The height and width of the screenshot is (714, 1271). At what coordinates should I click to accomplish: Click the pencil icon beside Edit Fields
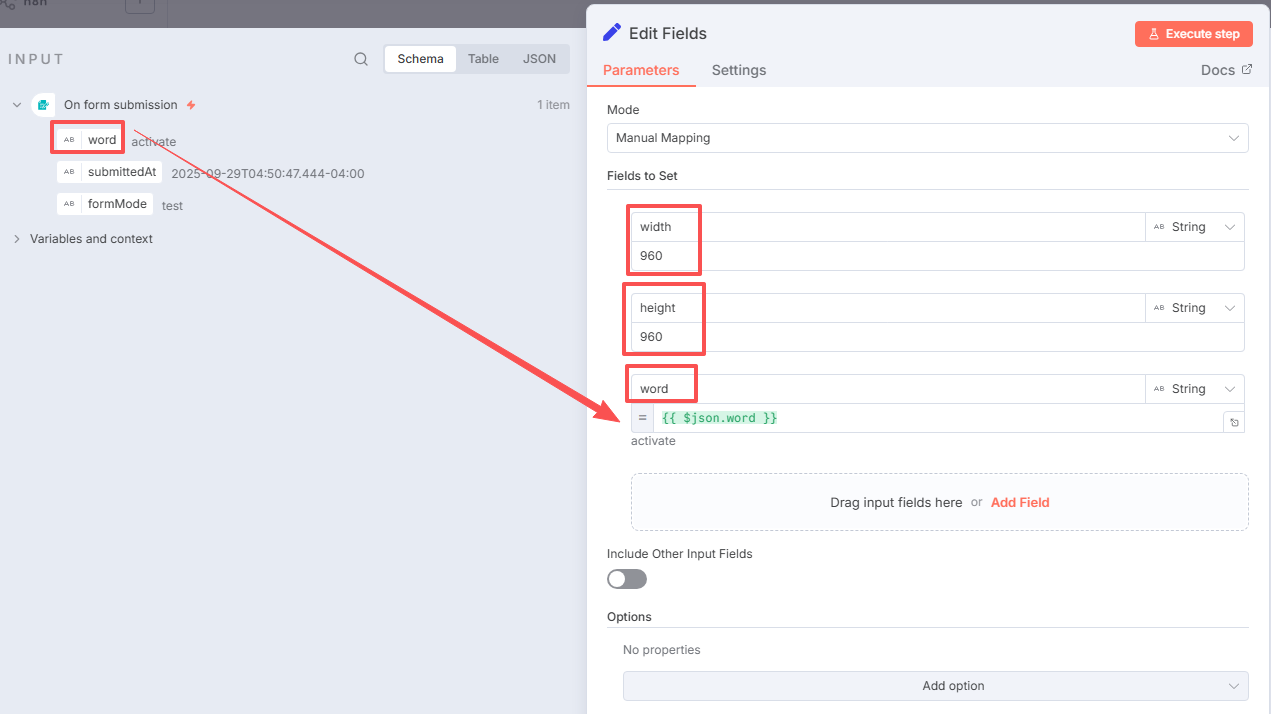pos(612,33)
